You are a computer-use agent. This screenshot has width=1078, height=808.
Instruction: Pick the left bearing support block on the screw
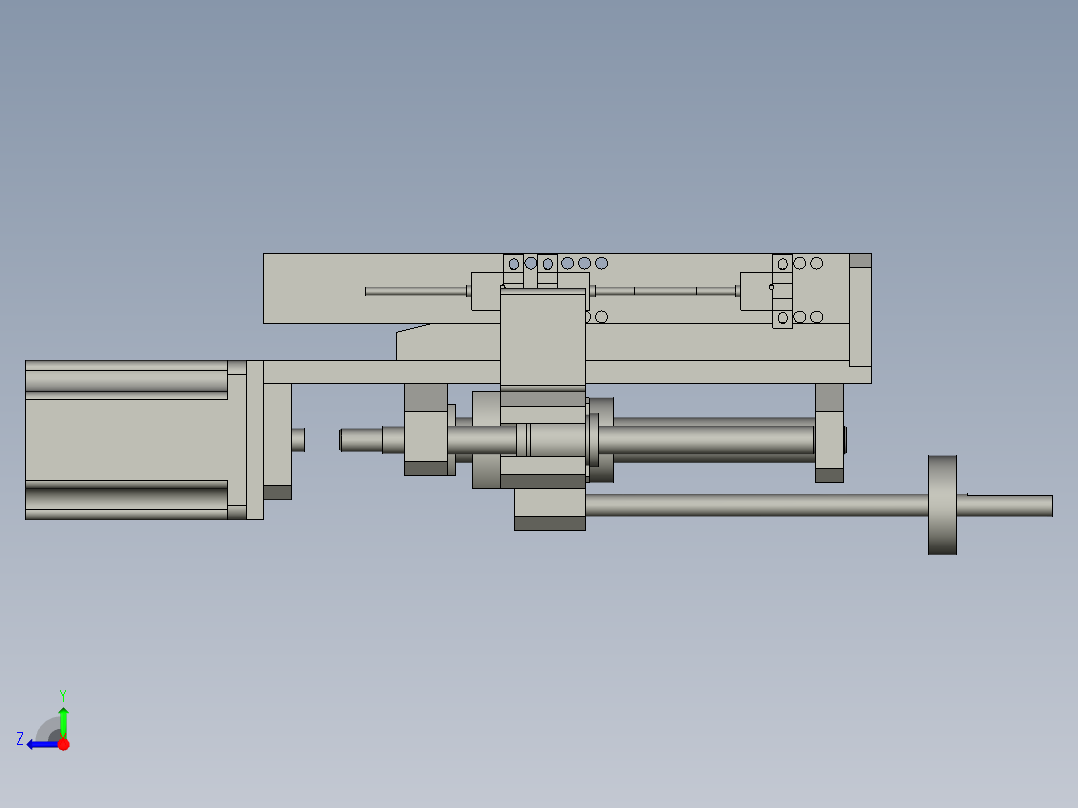pyautogui.click(x=426, y=430)
